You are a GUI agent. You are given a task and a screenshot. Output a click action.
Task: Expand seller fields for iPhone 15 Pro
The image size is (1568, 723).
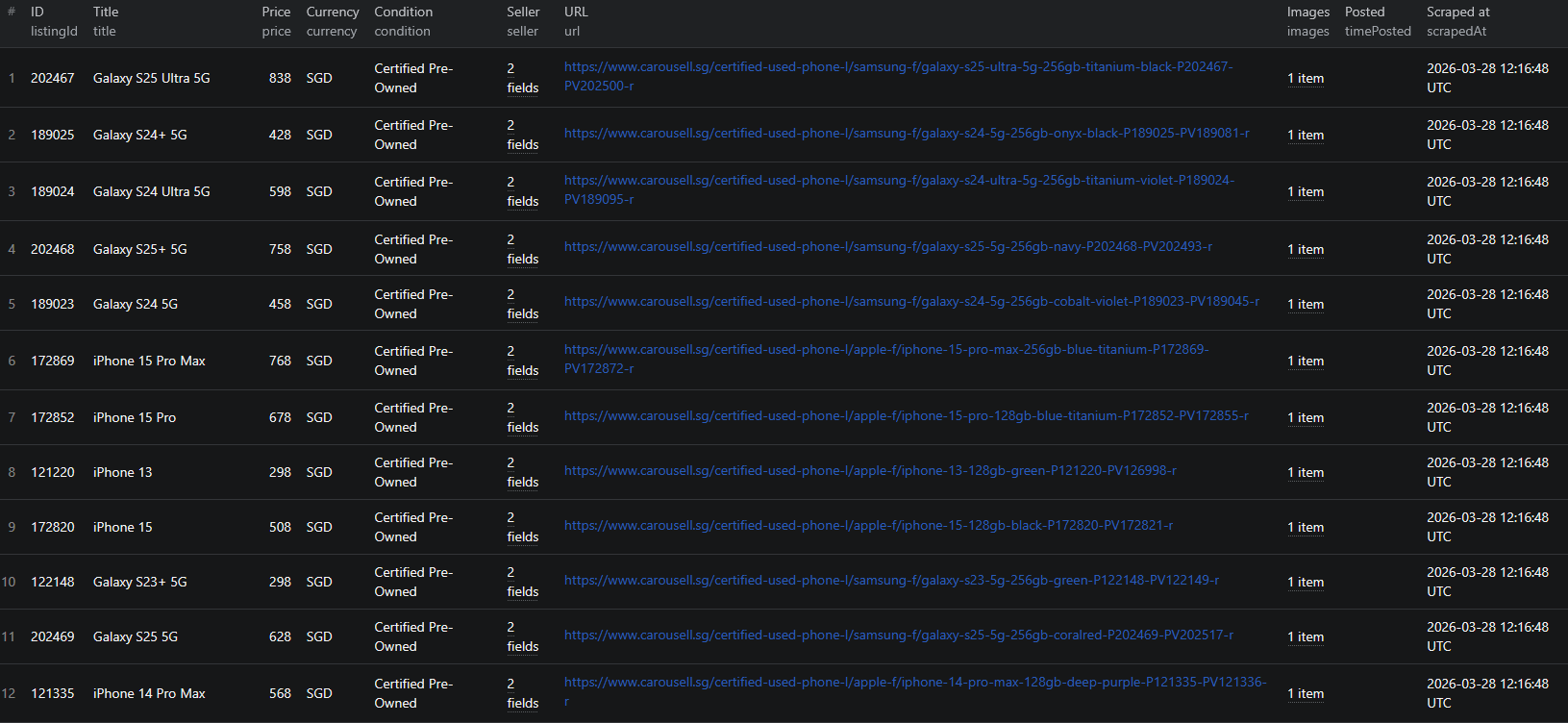(522, 417)
